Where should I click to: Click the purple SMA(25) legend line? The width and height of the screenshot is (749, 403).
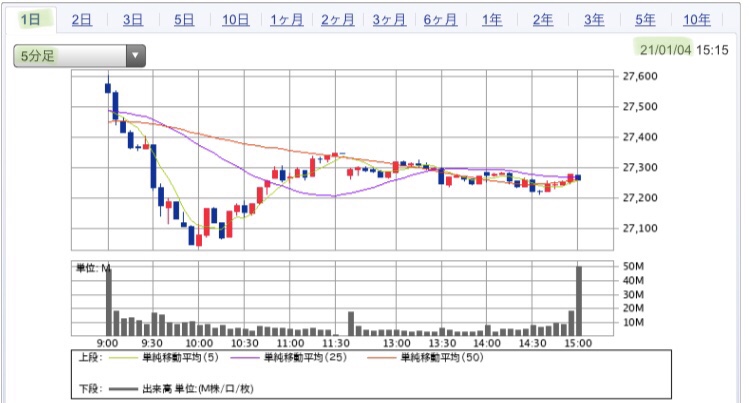click(245, 358)
